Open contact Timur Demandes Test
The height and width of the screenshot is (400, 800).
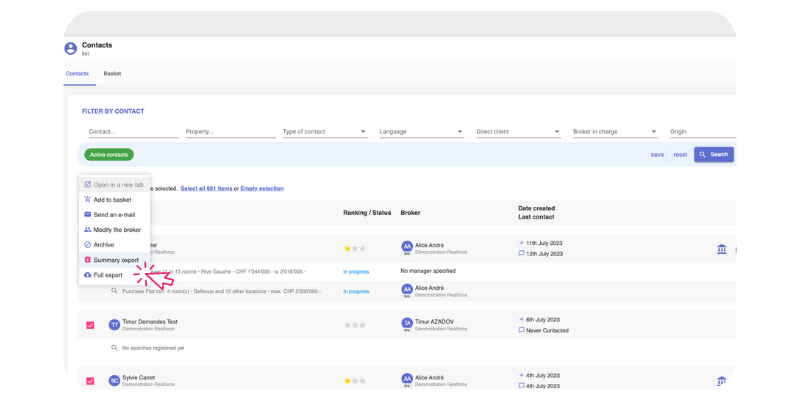pyautogui.click(x=150, y=322)
